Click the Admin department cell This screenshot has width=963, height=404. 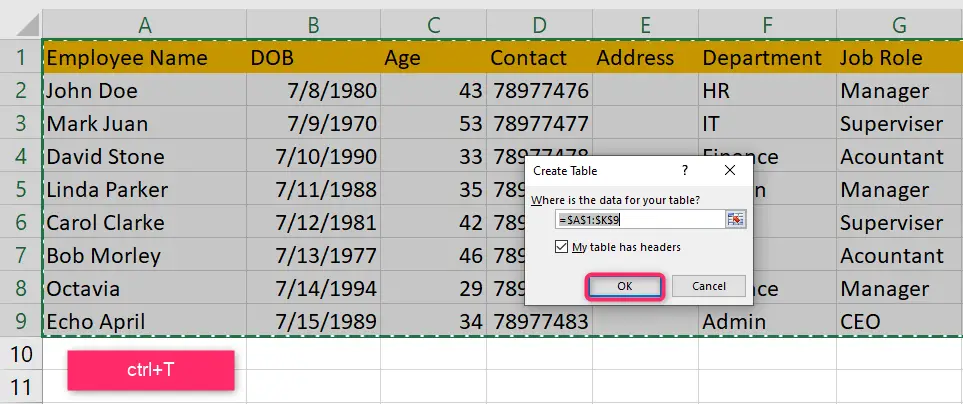(x=767, y=321)
